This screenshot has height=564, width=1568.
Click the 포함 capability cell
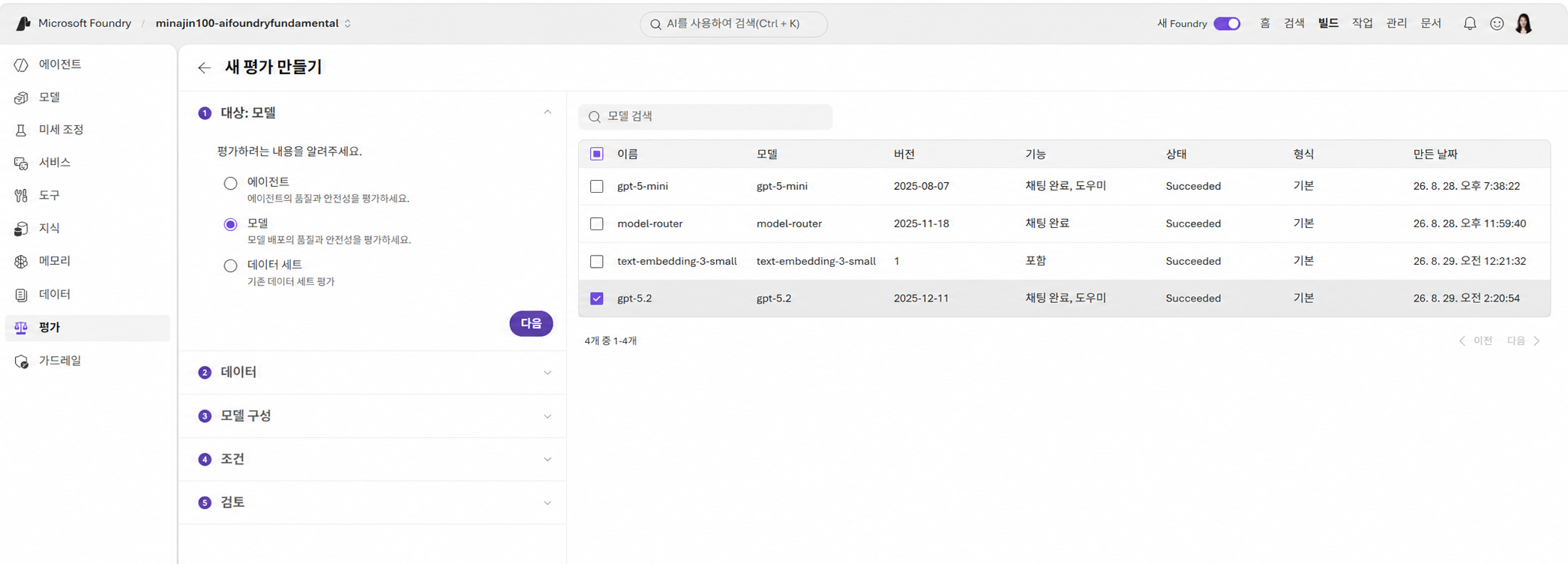(1036, 261)
